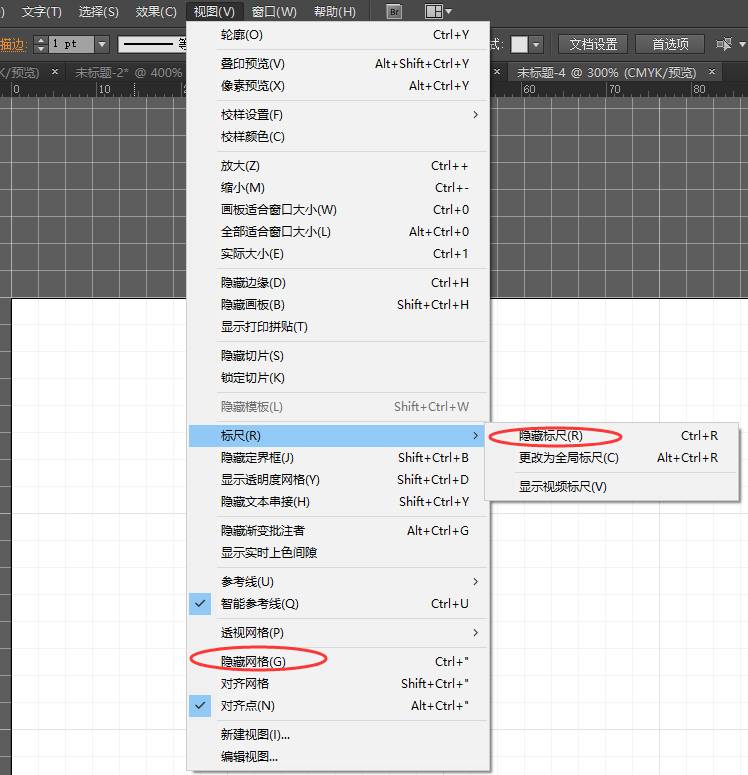Switch to 未标题-2* @ 400% tab
Viewport: 748px width, 775px height.
(x=129, y=73)
